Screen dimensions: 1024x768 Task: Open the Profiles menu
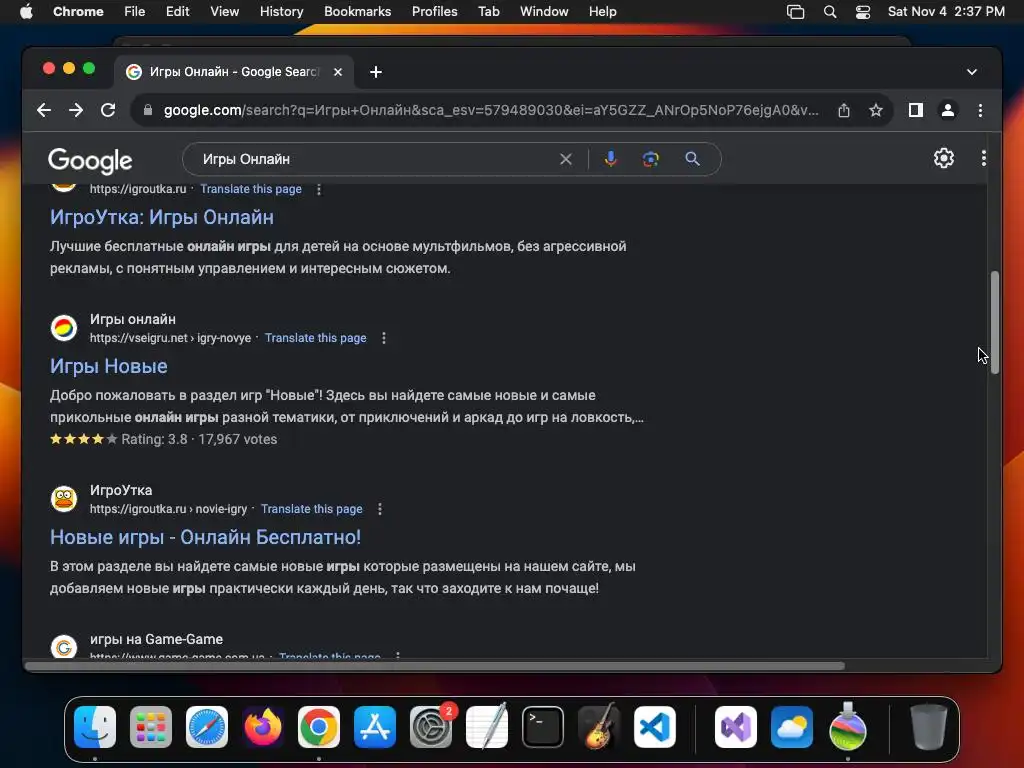[x=434, y=12]
